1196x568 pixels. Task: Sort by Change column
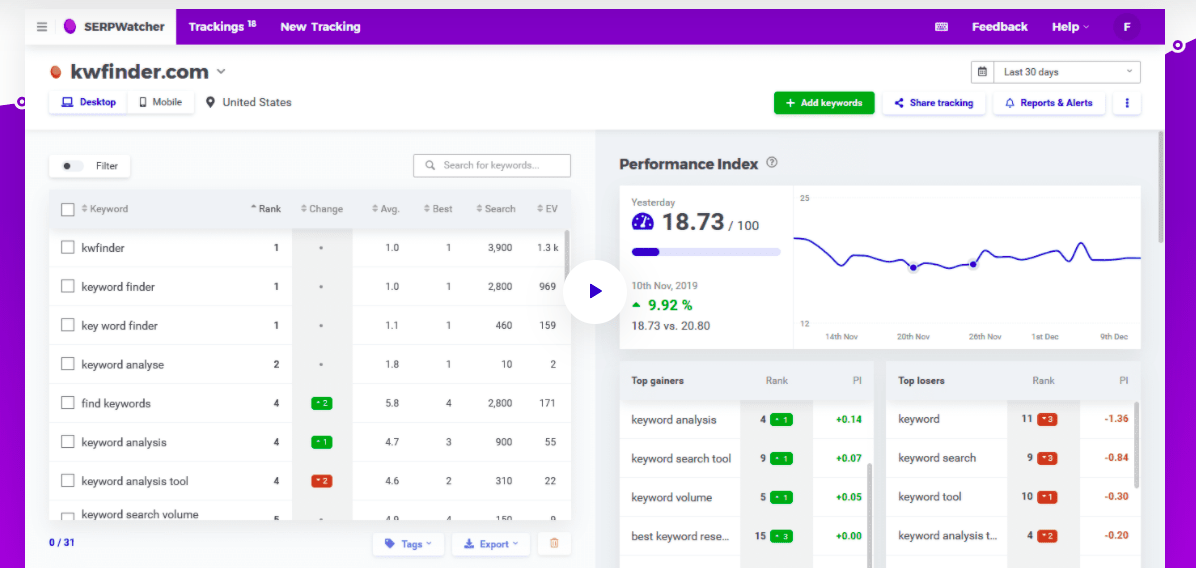(x=322, y=209)
